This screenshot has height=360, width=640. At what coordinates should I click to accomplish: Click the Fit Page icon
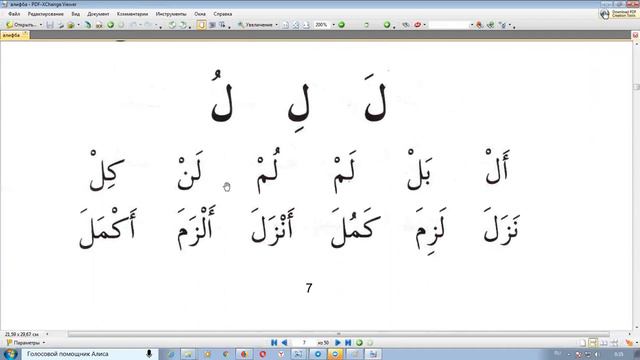click(x=296, y=25)
